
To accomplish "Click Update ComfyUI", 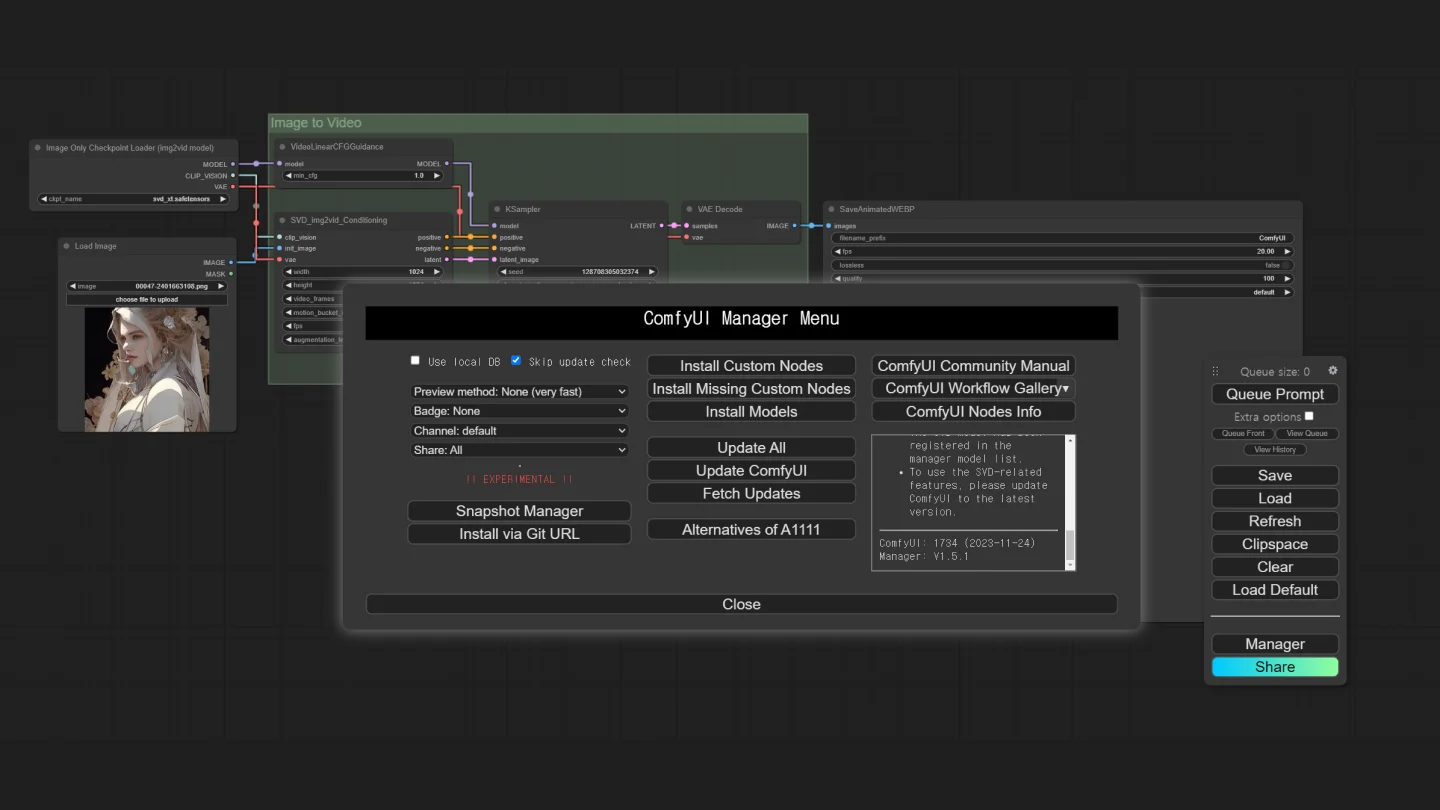I will click(x=751, y=471).
